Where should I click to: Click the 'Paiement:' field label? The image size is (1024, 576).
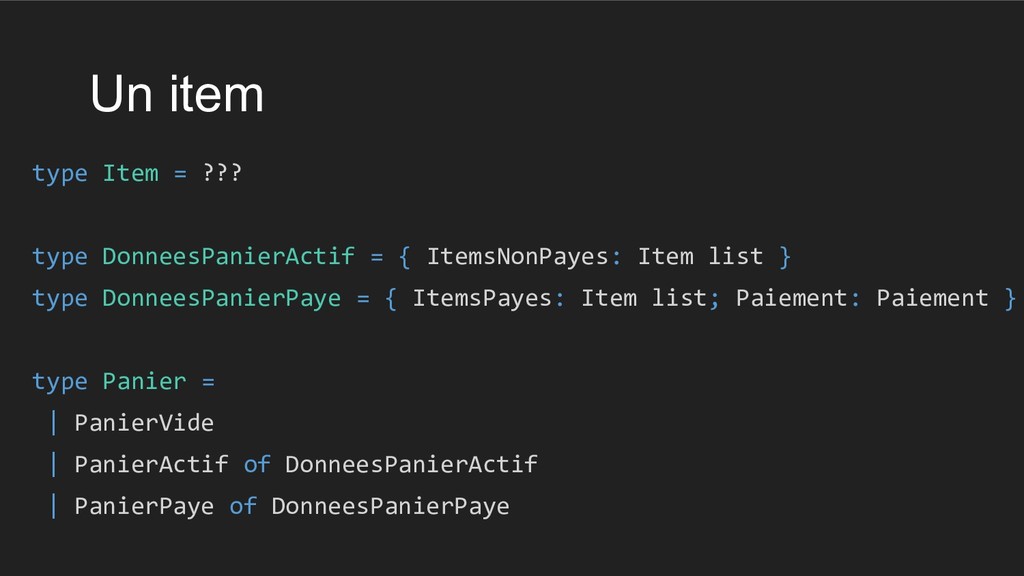pos(798,298)
